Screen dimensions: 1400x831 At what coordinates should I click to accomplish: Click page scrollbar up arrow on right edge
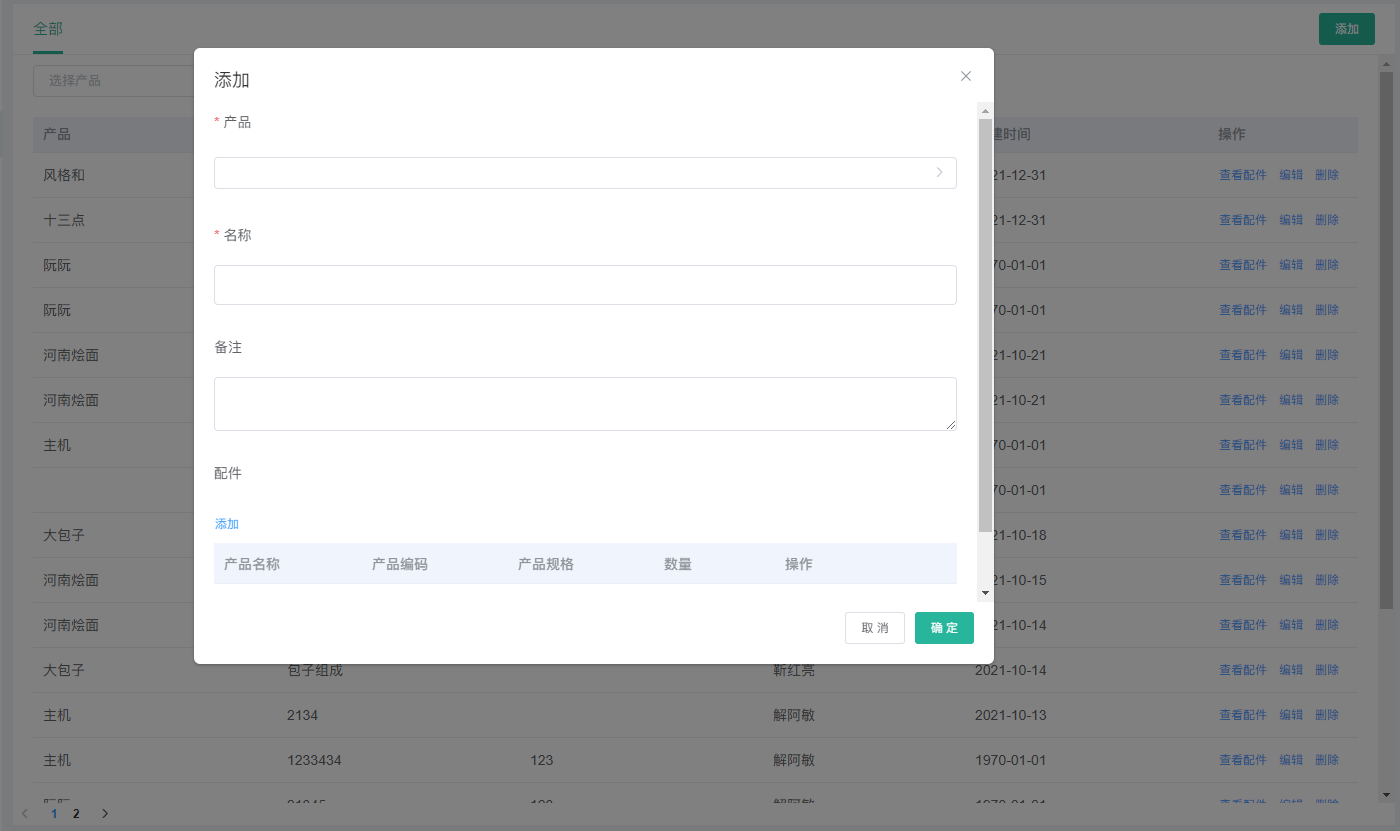click(1386, 63)
